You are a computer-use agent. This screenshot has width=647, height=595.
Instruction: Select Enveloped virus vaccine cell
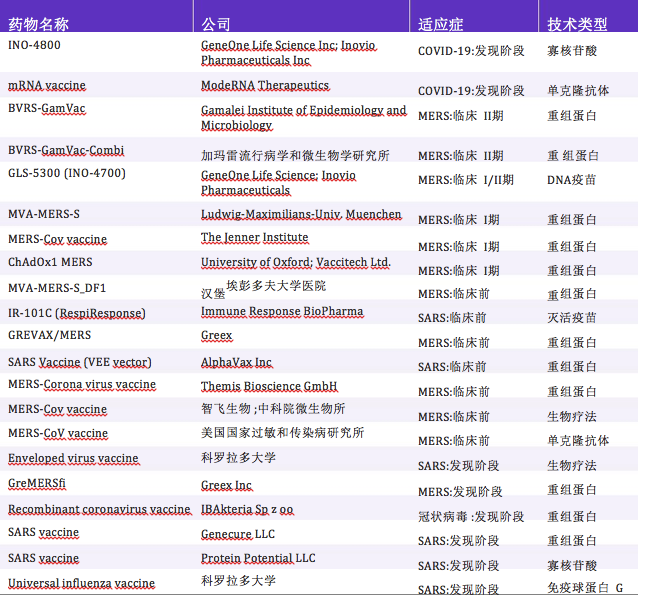click(73, 458)
